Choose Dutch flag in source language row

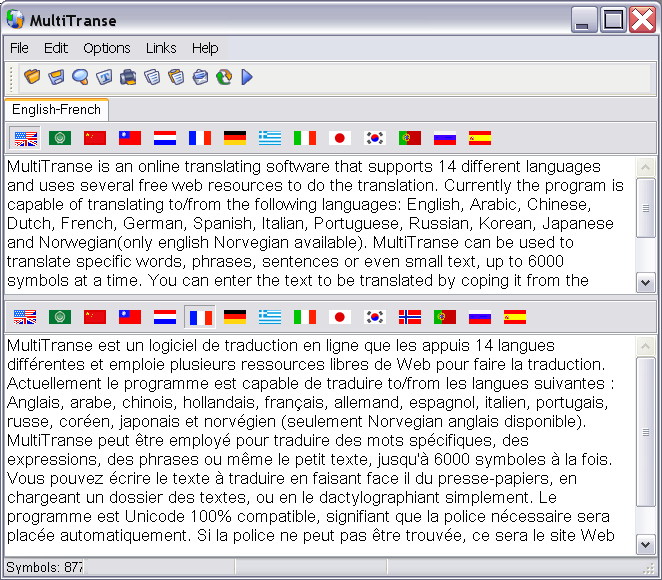165,138
